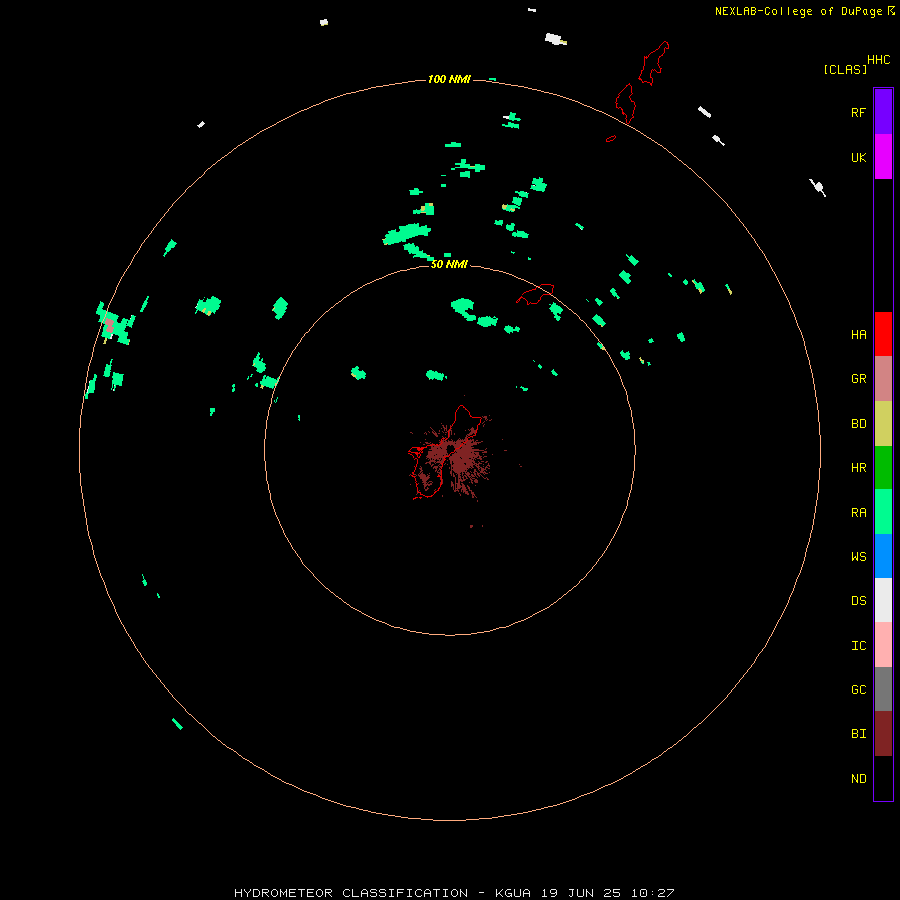Click the NEXLAB-College of DuPage credit text
The height and width of the screenshot is (900, 900).
coord(801,11)
